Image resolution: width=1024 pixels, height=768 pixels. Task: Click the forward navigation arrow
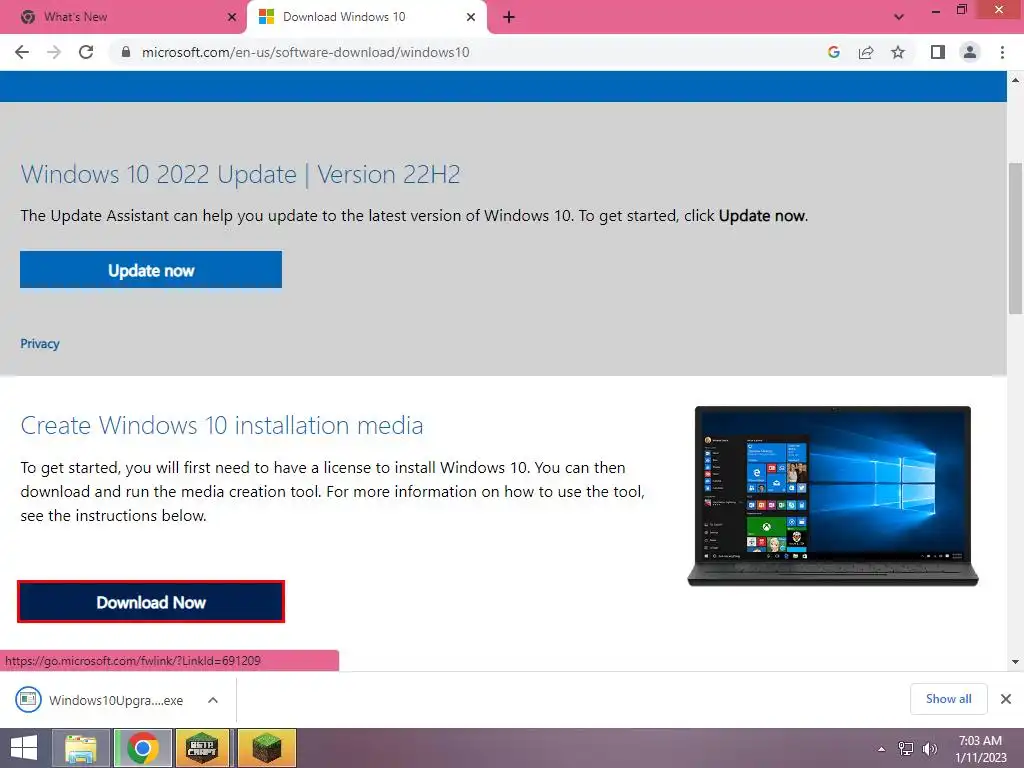click(54, 52)
